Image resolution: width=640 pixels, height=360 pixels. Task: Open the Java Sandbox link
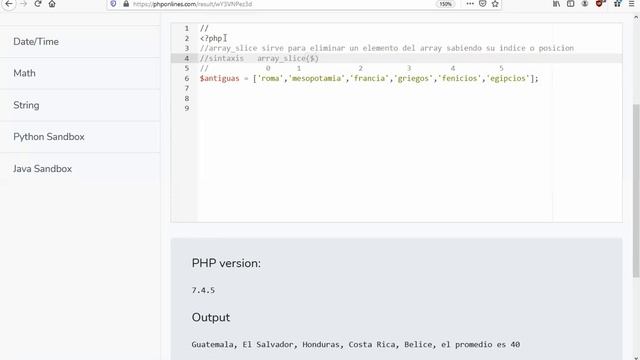[80, 169]
